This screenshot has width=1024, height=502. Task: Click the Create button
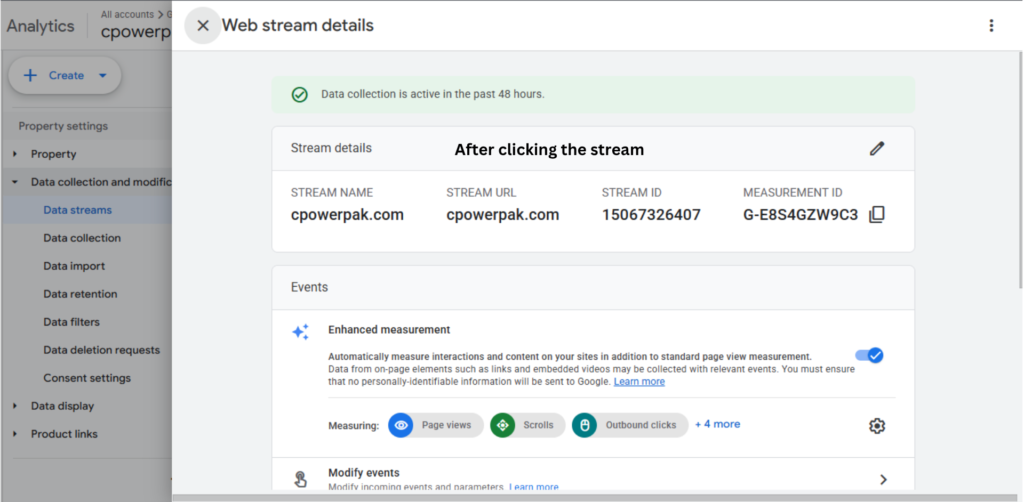[x=65, y=76]
